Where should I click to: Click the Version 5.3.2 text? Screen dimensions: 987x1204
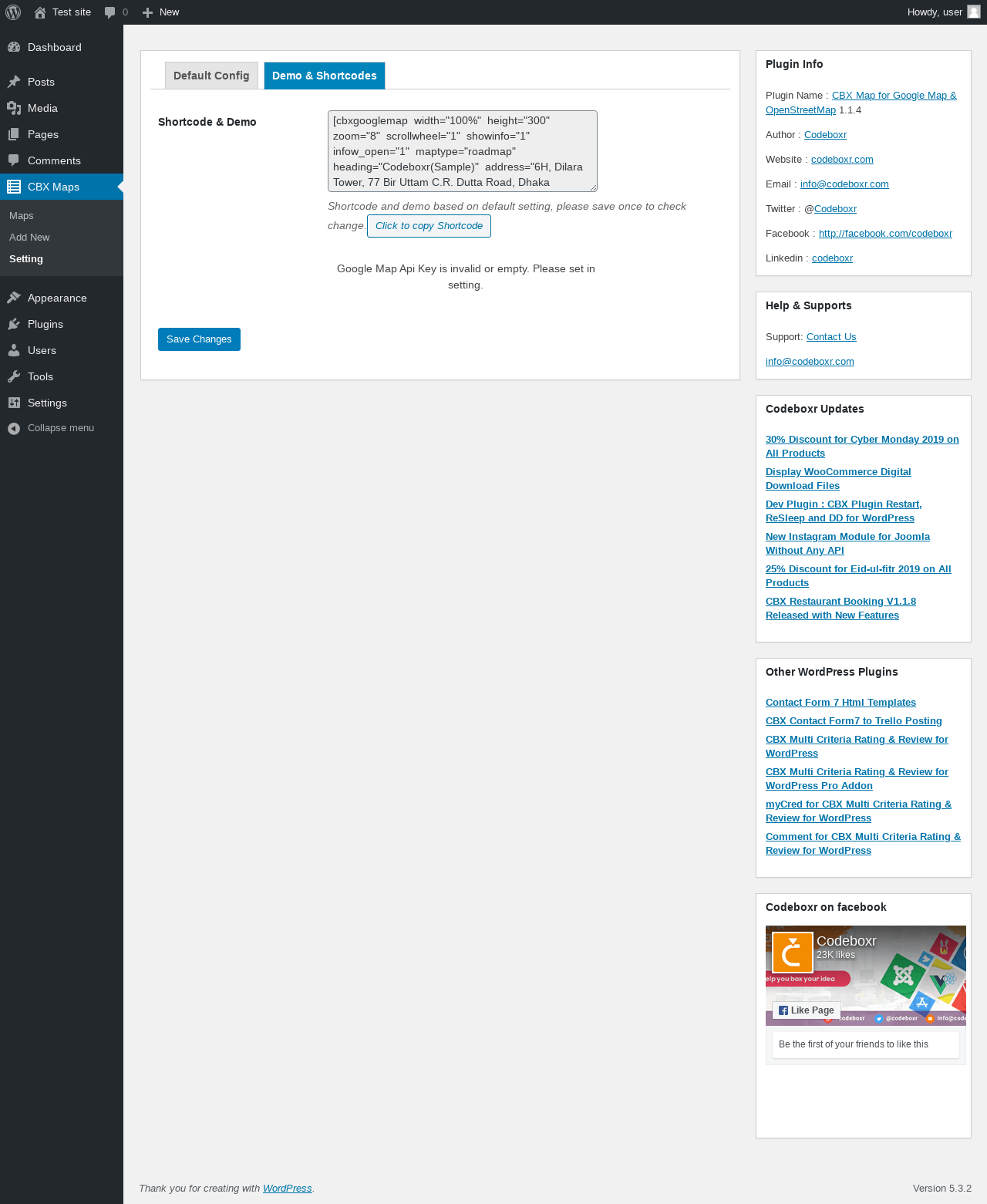pos(942,1189)
